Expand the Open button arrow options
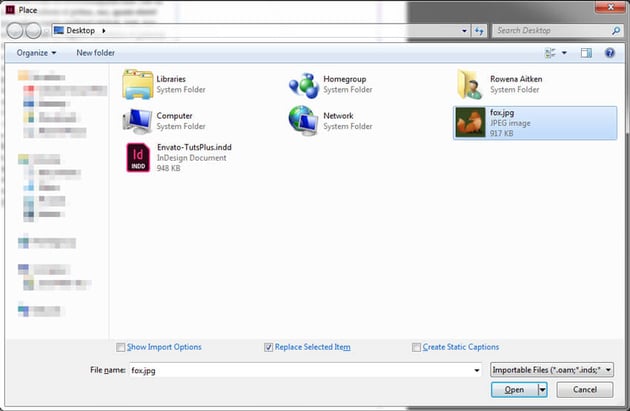The image size is (630, 411). (x=542, y=389)
